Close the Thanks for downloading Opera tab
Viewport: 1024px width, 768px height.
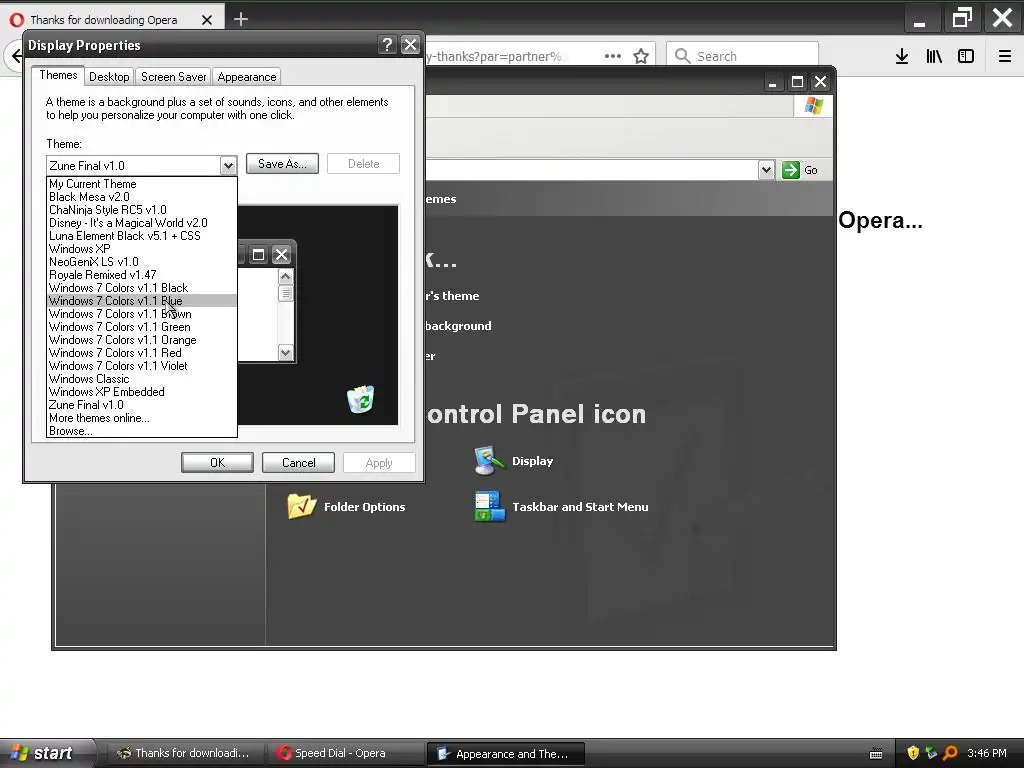click(x=207, y=20)
